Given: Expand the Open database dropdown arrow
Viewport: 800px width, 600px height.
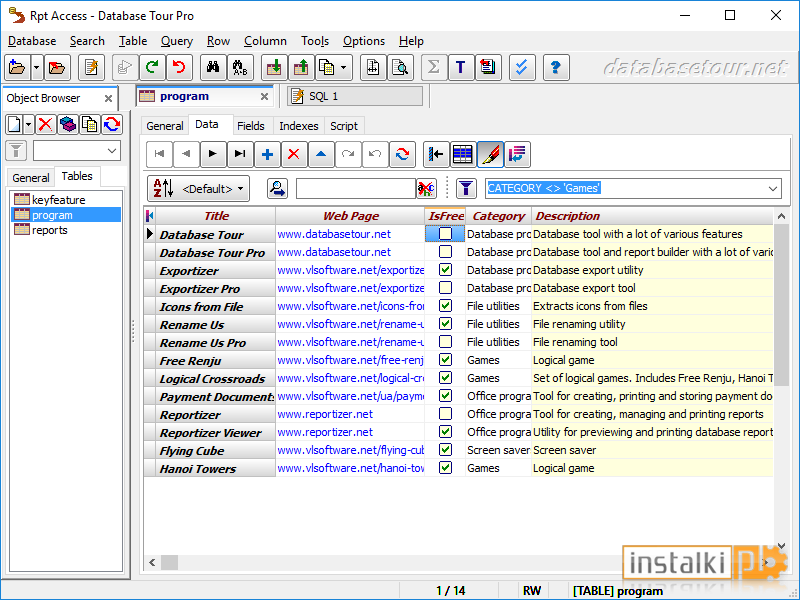Looking at the screenshot, I should pos(36,67).
